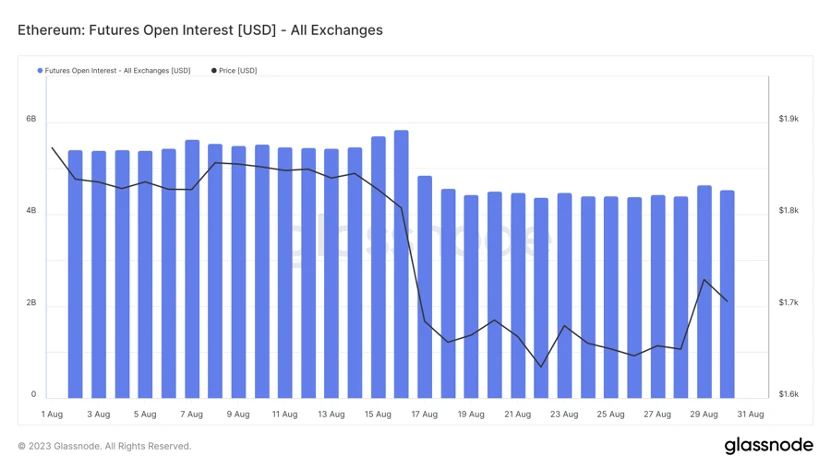Select the tallest bar on 16 Aug

coord(401,264)
